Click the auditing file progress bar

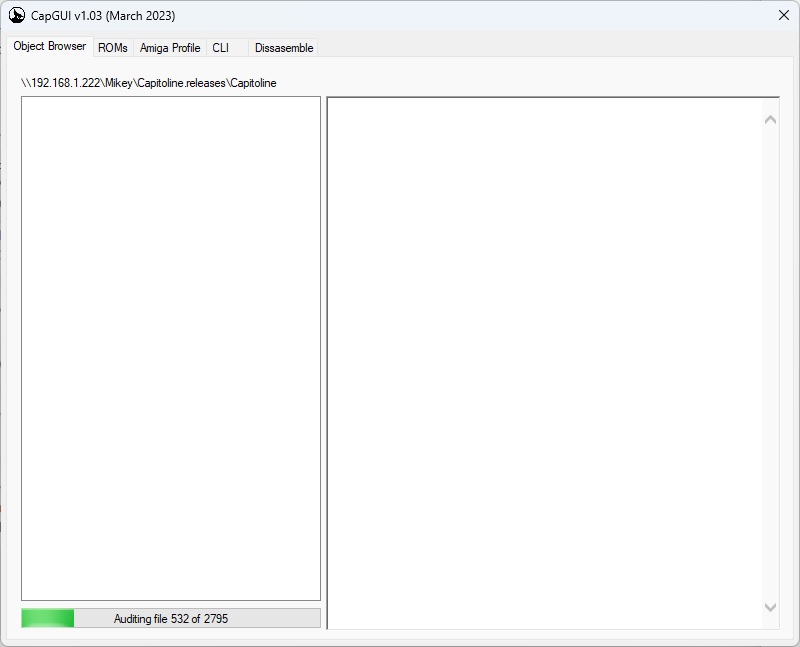[x=171, y=618]
